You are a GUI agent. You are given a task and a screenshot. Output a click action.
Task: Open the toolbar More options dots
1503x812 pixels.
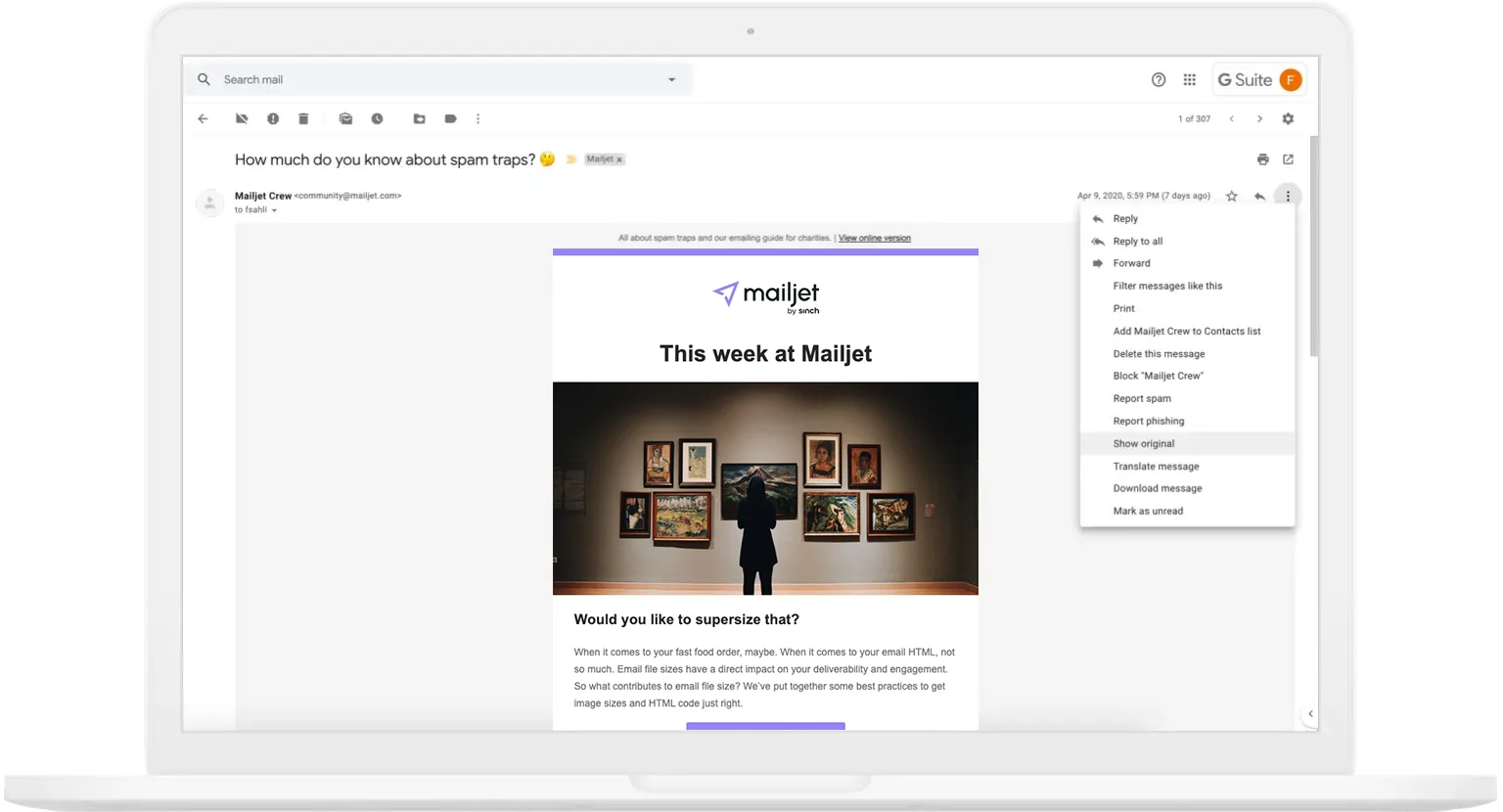478,118
